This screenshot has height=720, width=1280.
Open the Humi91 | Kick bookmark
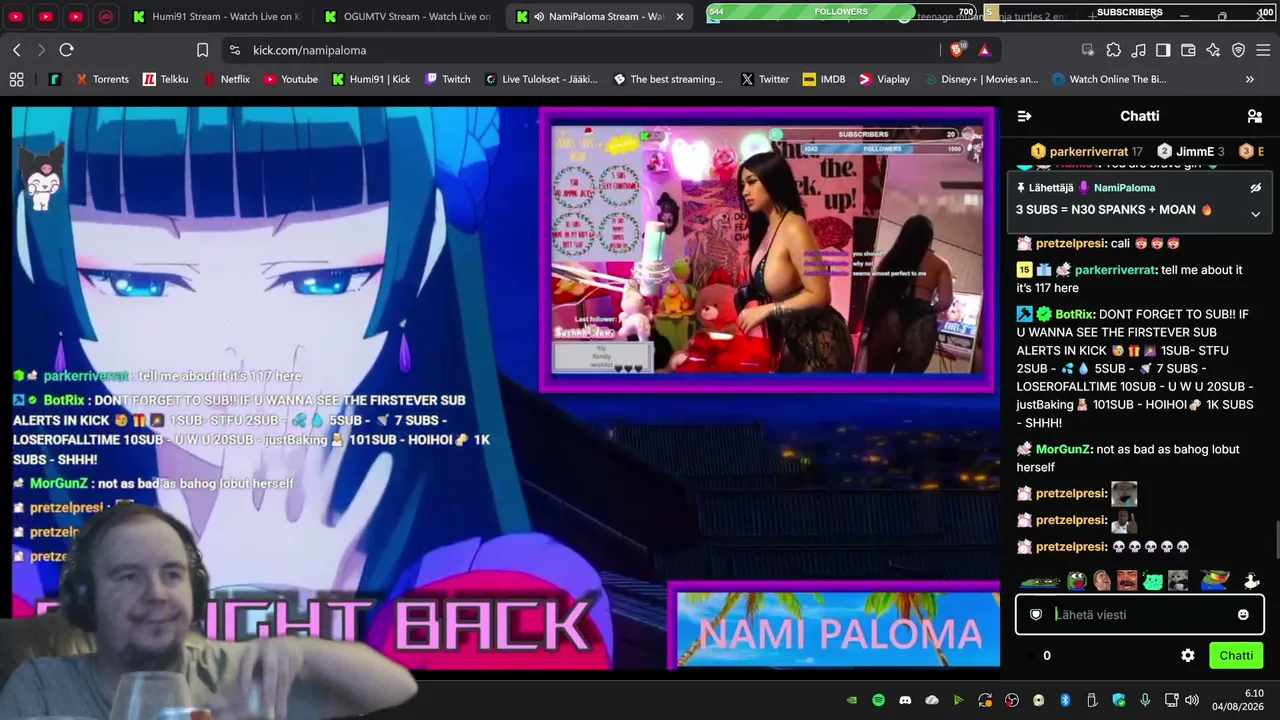coord(371,79)
